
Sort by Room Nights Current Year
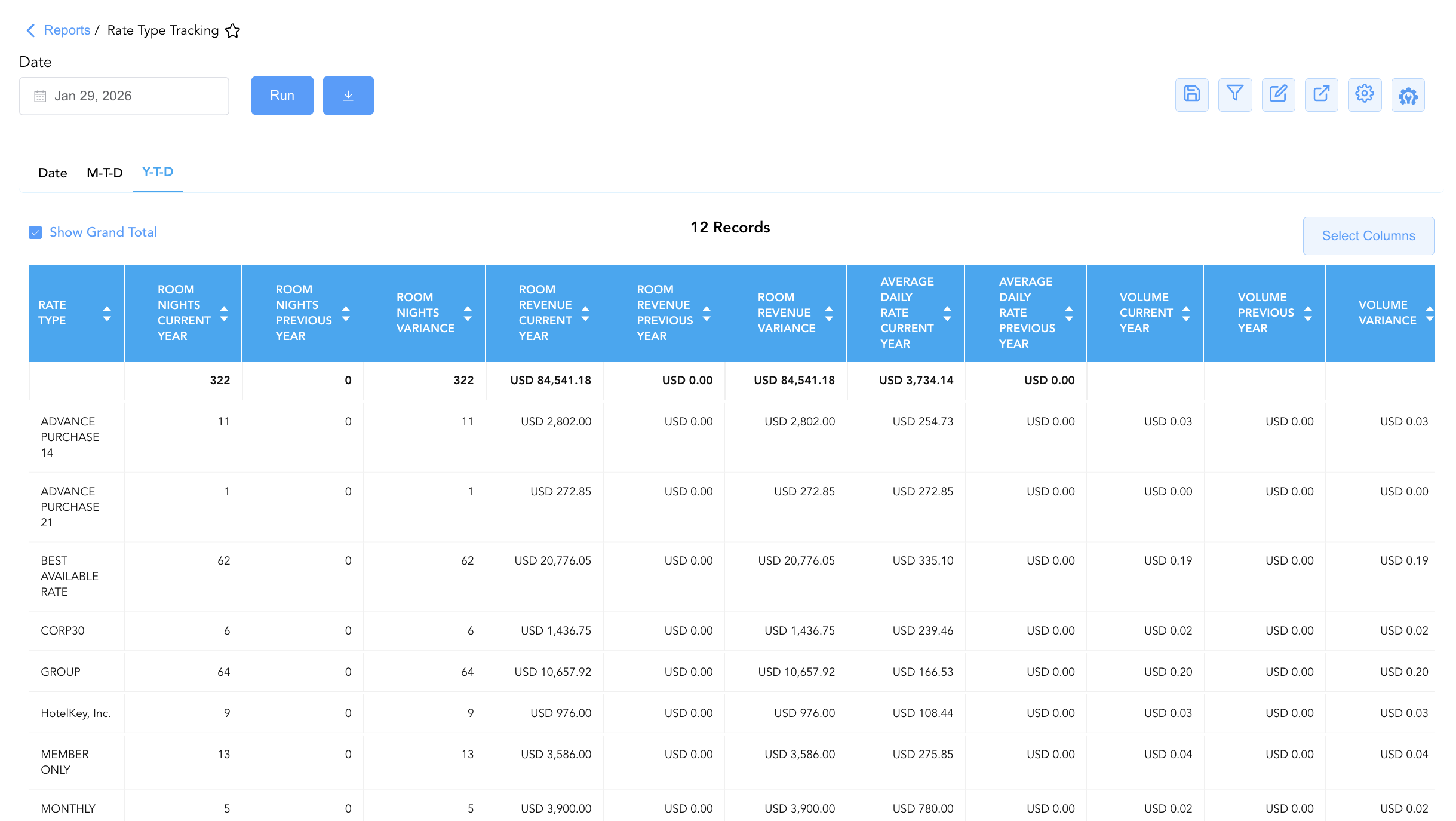(x=225, y=313)
